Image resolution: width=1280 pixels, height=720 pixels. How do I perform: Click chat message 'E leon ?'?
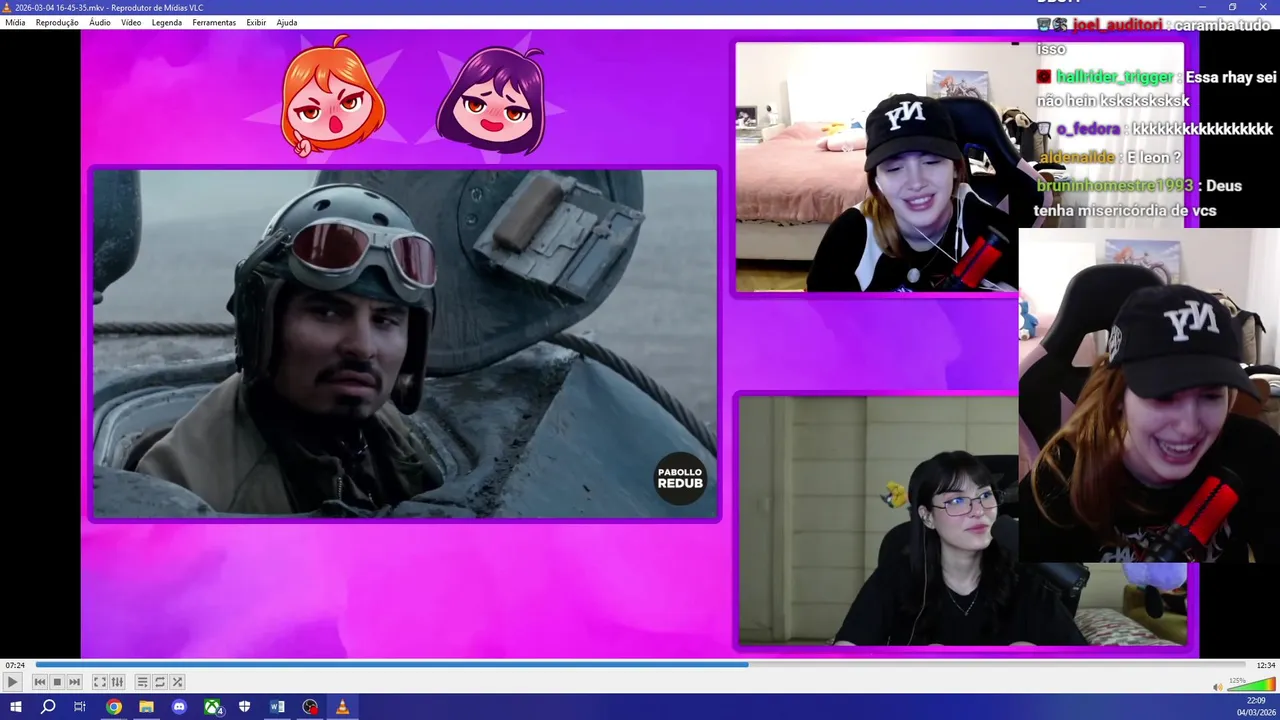pyautogui.click(x=1153, y=158)
